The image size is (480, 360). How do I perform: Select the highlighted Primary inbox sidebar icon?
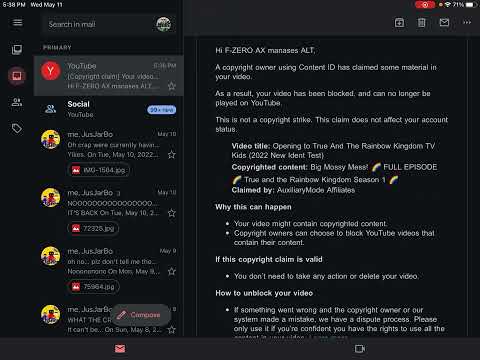pos(17,76)
